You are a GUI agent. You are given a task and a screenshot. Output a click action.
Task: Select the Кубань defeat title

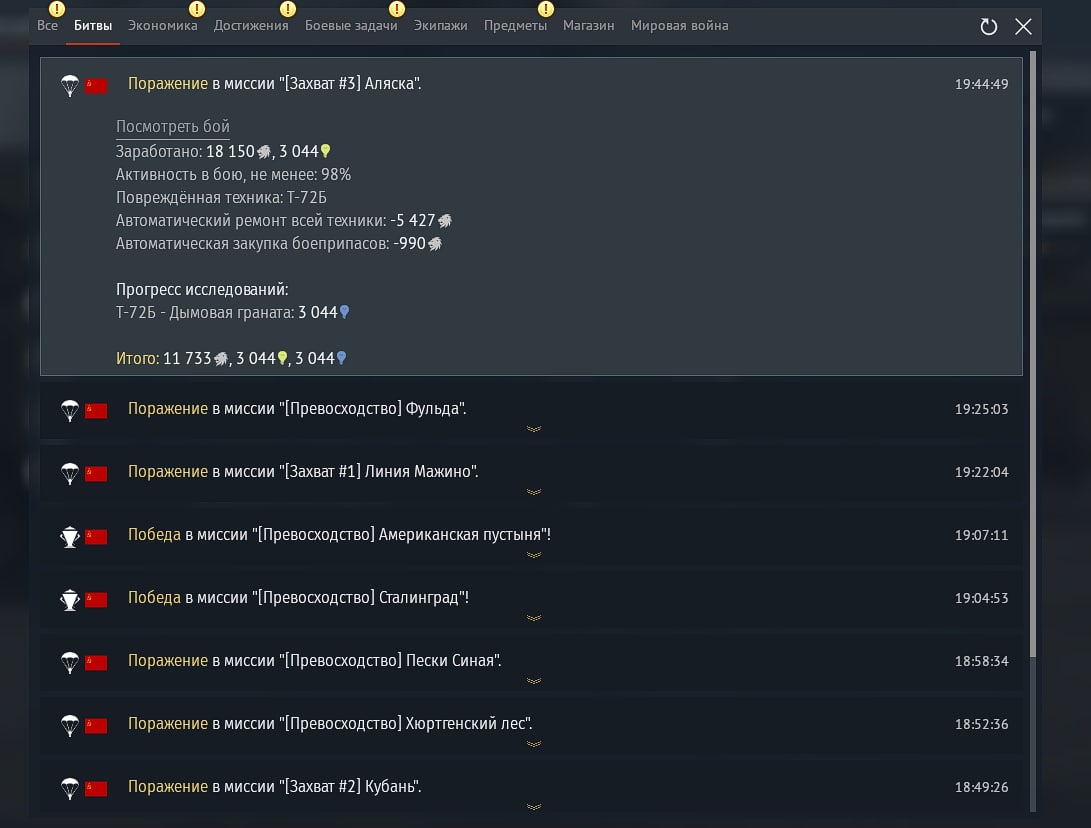point(275,786)
